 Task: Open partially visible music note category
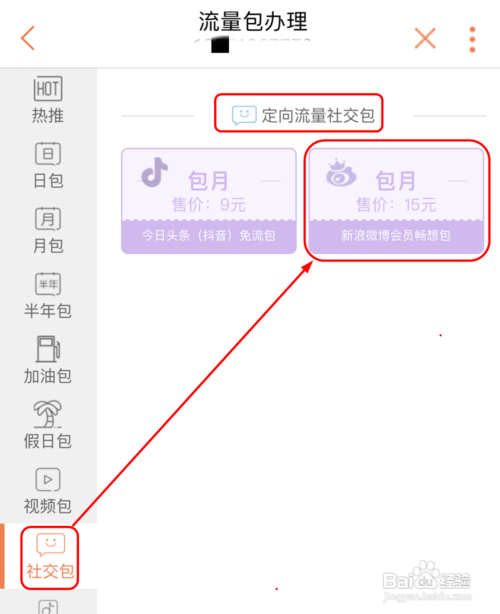tap(48, 607)
